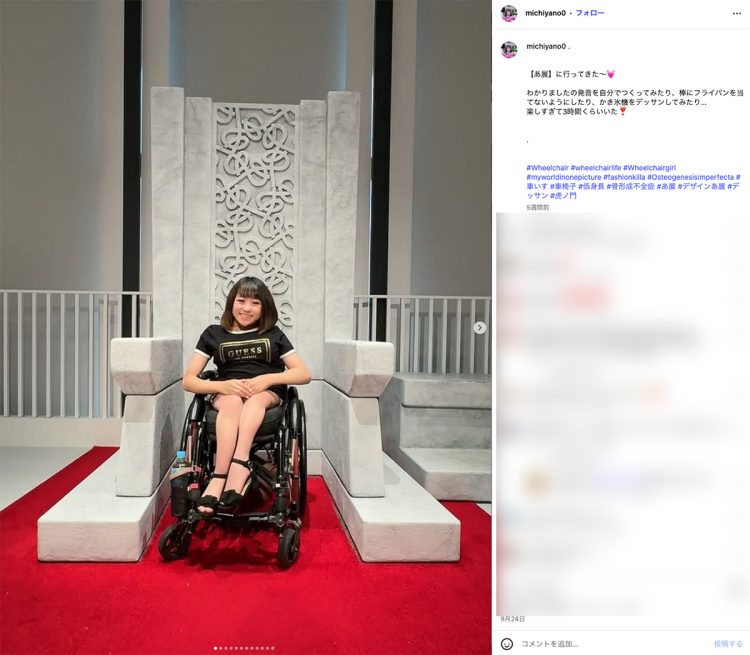Open the #wheelchairlife hashtag
Viewport: 750px width, 655px height.
[x=596, y=168]
